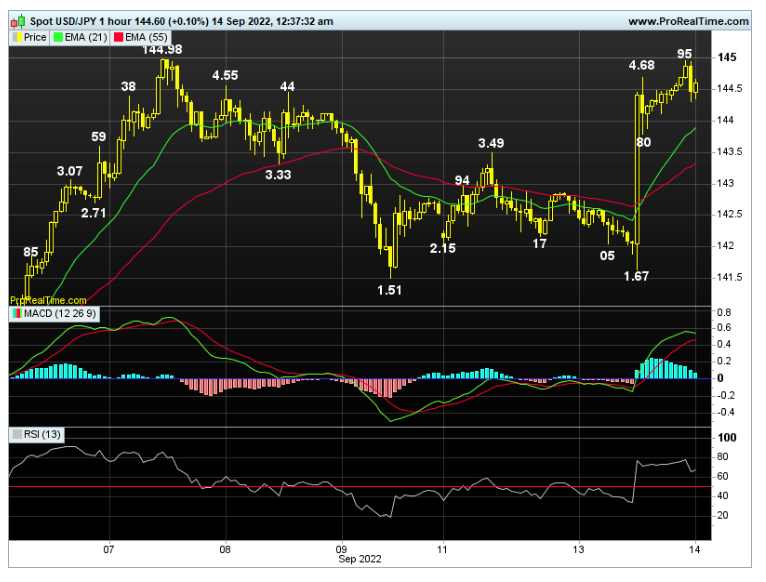Click the 4.68 spike annotation
Image resolution: width=766 pixels, height=582 pixels.
(x=641, y=65)
